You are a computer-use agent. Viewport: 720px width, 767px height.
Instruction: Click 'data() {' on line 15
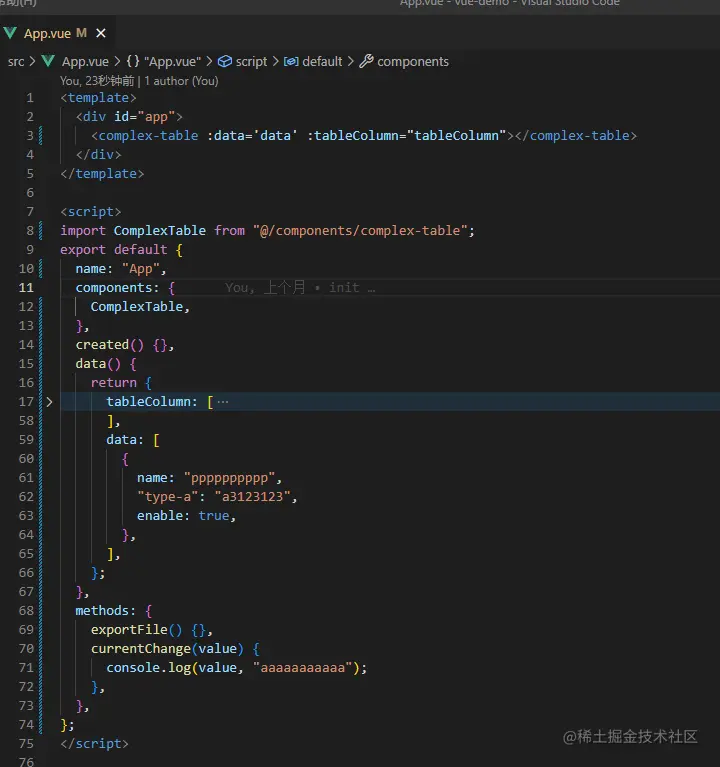click(x=106, y=364)
